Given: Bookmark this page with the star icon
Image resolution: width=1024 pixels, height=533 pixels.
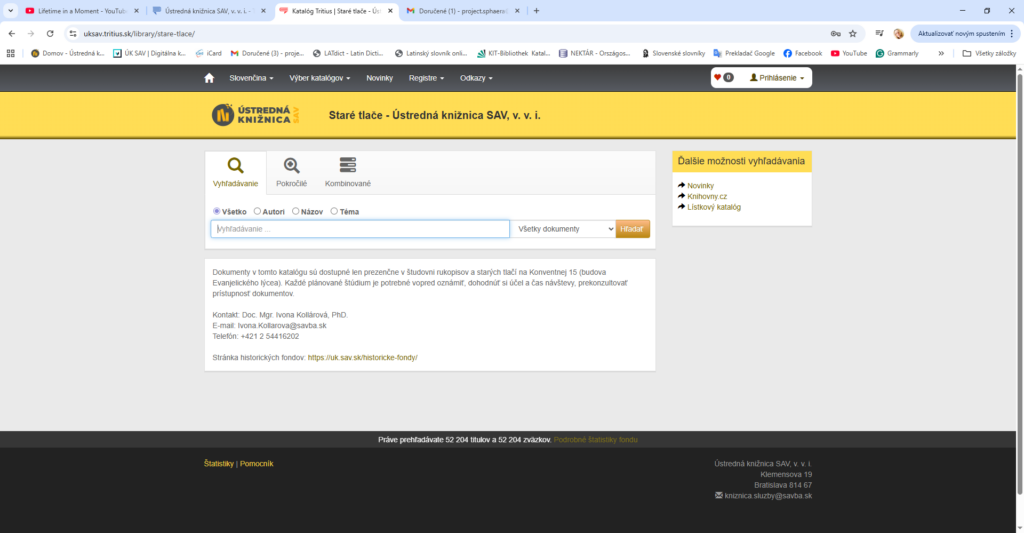Looking at the screenshot, I should pyautogui.click(x=853, y=33).
